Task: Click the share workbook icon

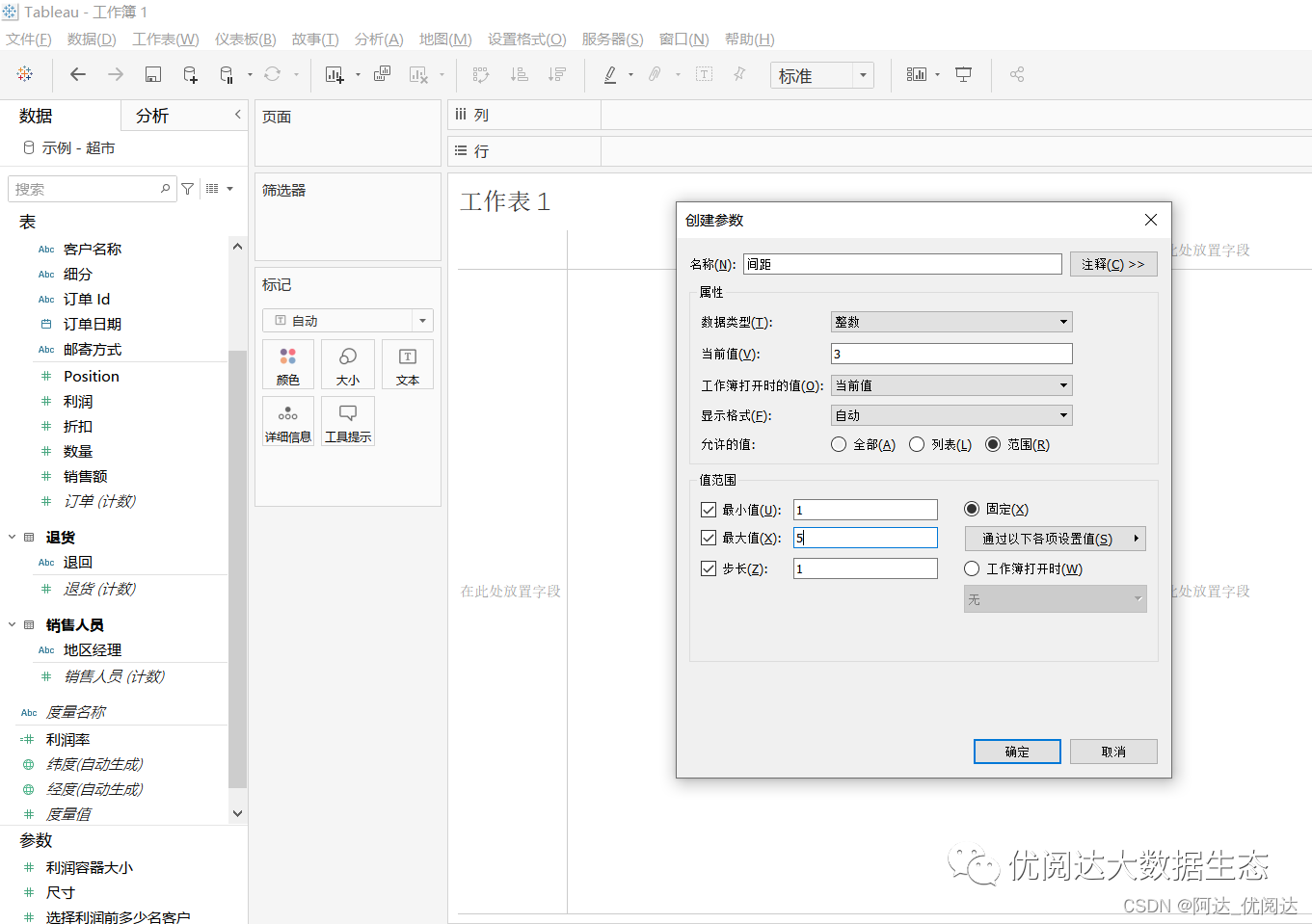Action: 1017,74
